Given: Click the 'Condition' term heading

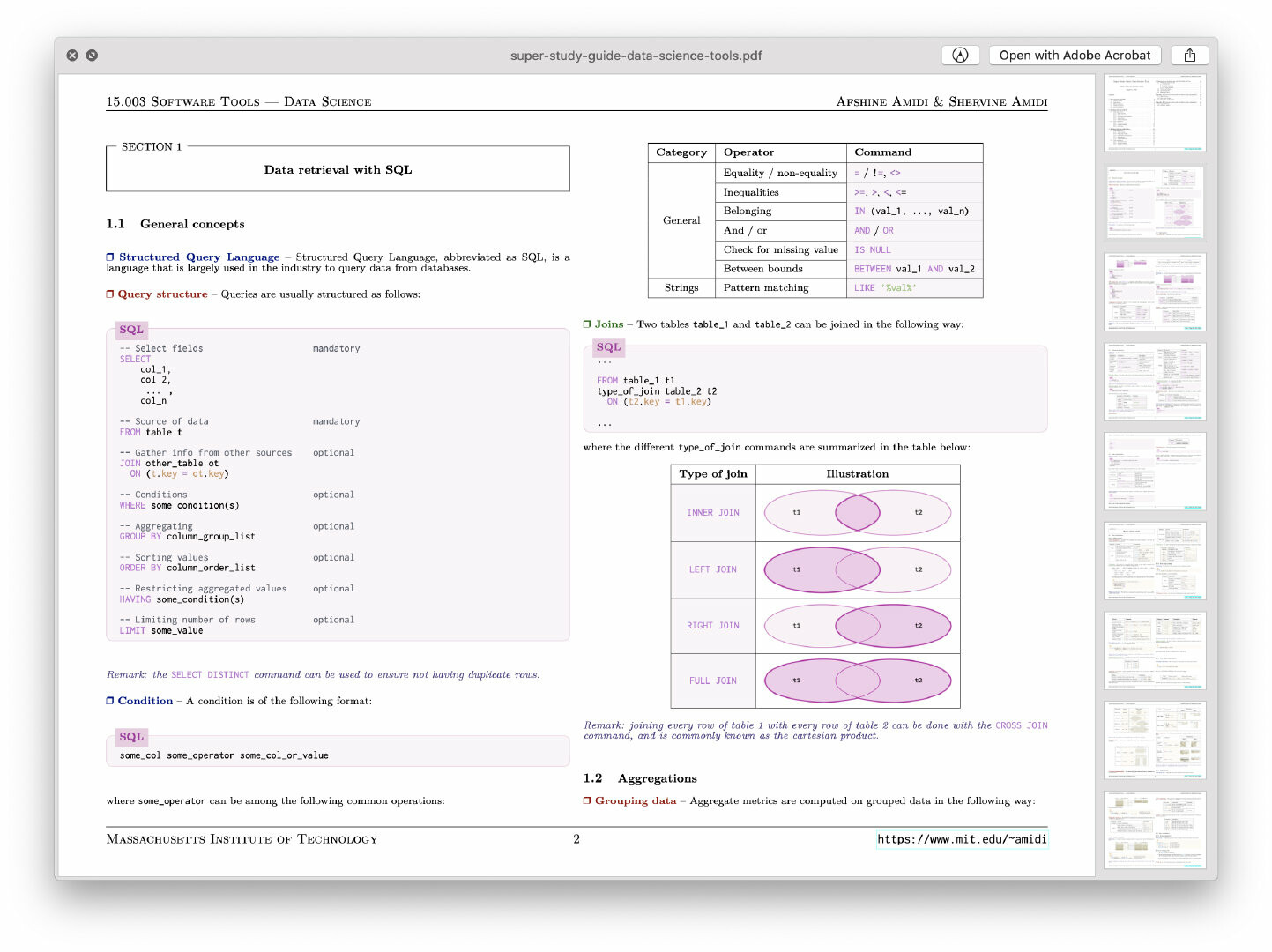Looking at the screenshot, I should [145, 701].
